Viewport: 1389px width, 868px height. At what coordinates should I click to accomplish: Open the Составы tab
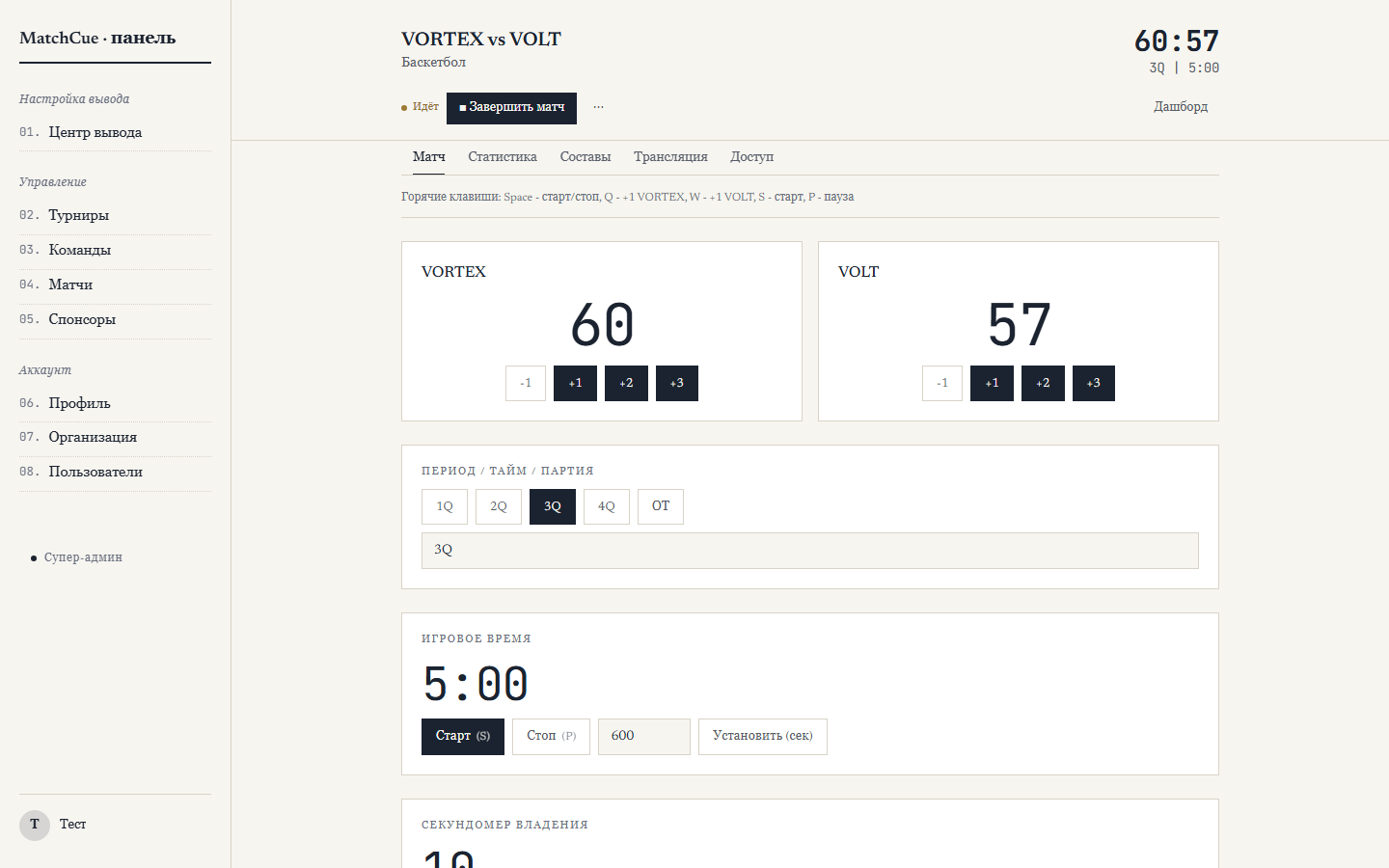[x=586, y=157]
